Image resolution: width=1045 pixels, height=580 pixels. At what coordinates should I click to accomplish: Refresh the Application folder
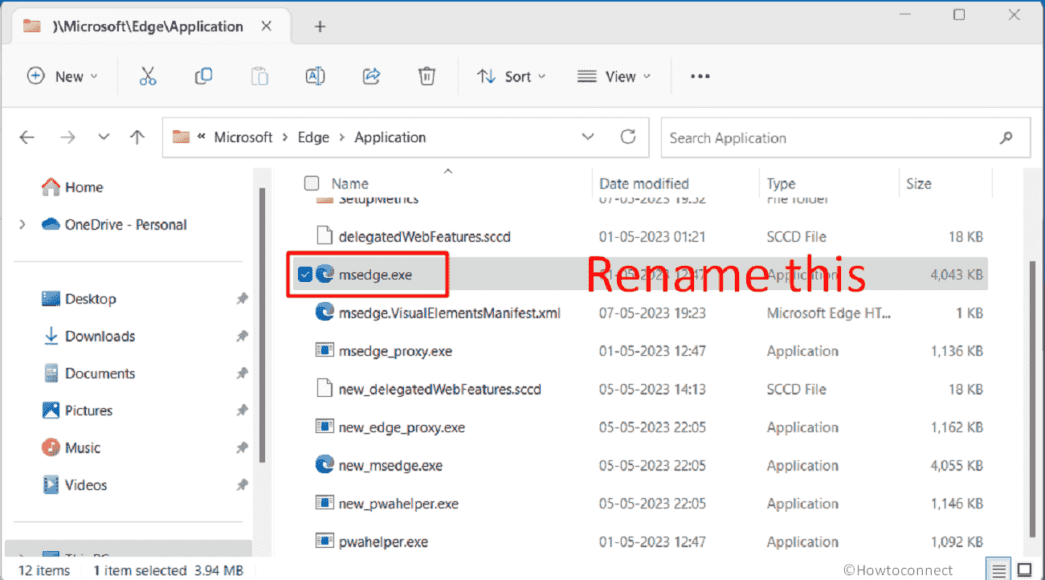point(628,137)
